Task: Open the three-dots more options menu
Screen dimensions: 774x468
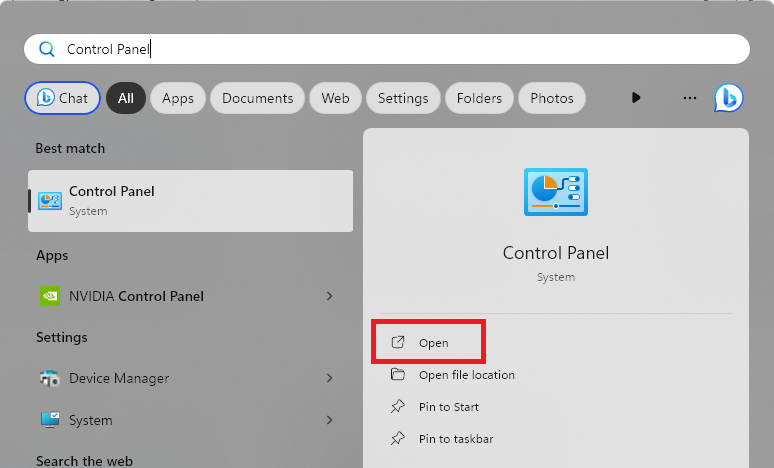Action: (x=689, y=98)
